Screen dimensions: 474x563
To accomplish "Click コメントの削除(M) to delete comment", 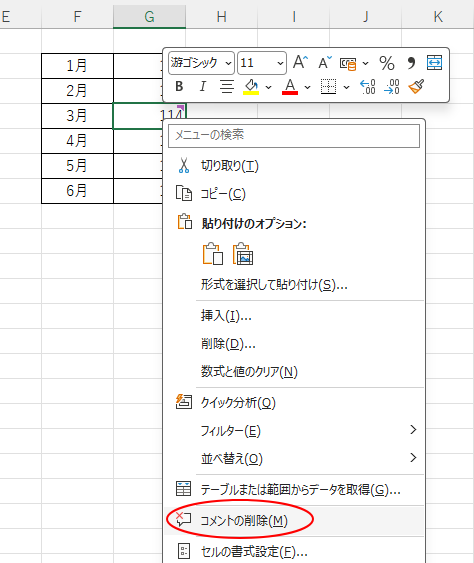I will [294, 520].
